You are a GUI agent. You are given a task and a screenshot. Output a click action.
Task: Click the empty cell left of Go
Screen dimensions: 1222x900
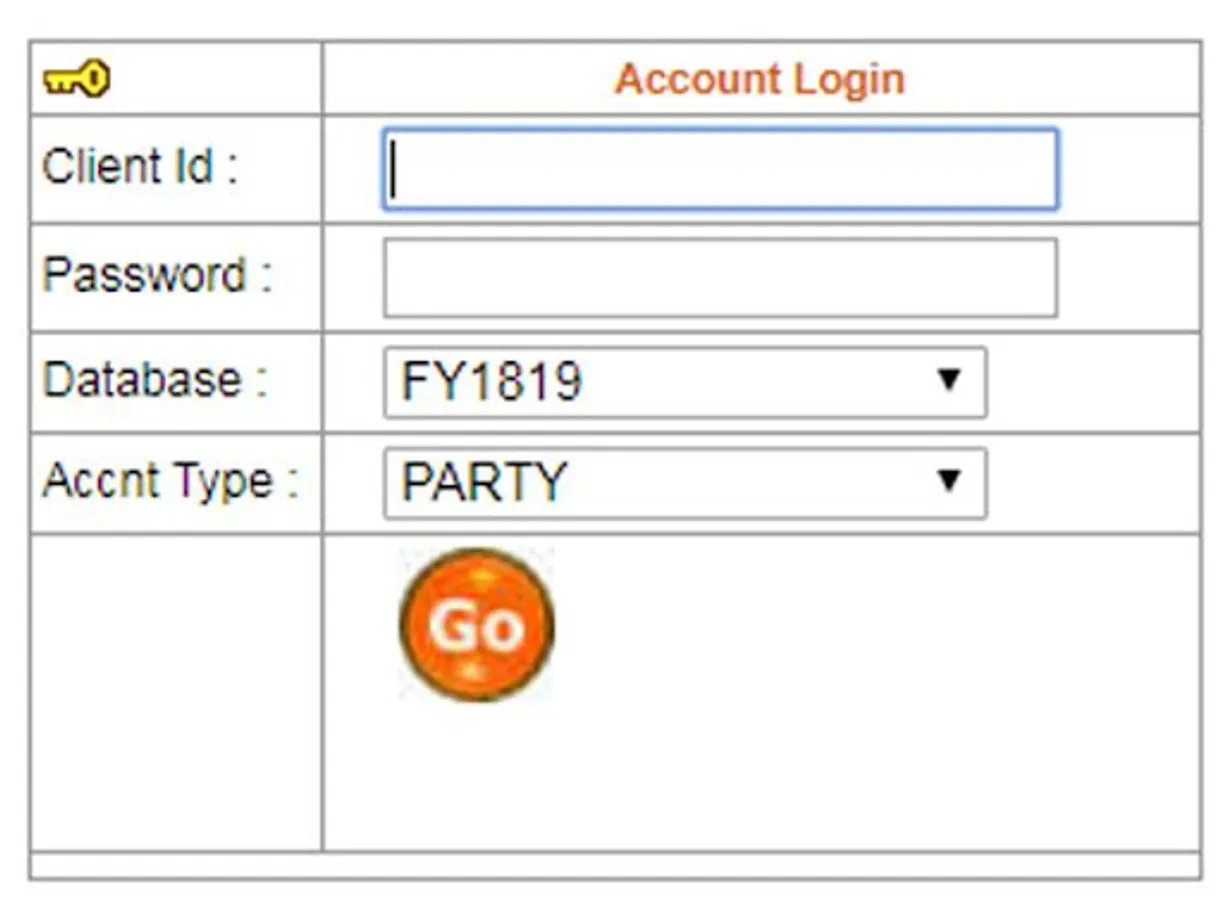[x=176, y=692]
